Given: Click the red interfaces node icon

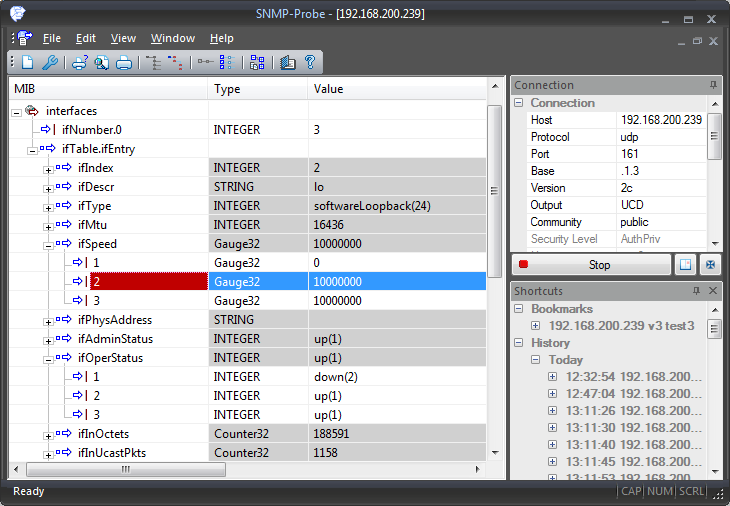Looking at the screenshot, I should (32, 111).
